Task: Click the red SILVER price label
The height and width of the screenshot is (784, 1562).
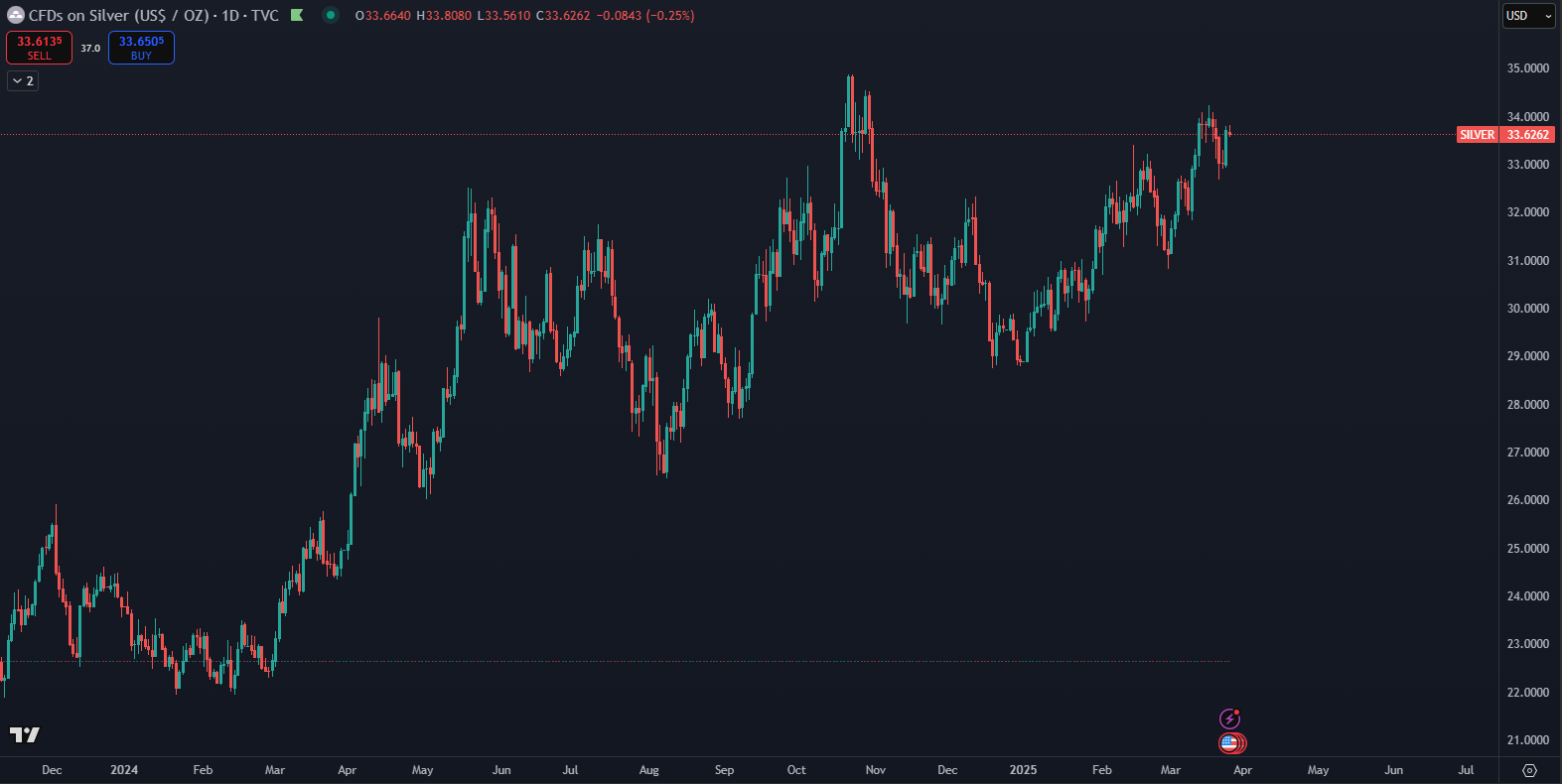Action: pos(1477,135)
